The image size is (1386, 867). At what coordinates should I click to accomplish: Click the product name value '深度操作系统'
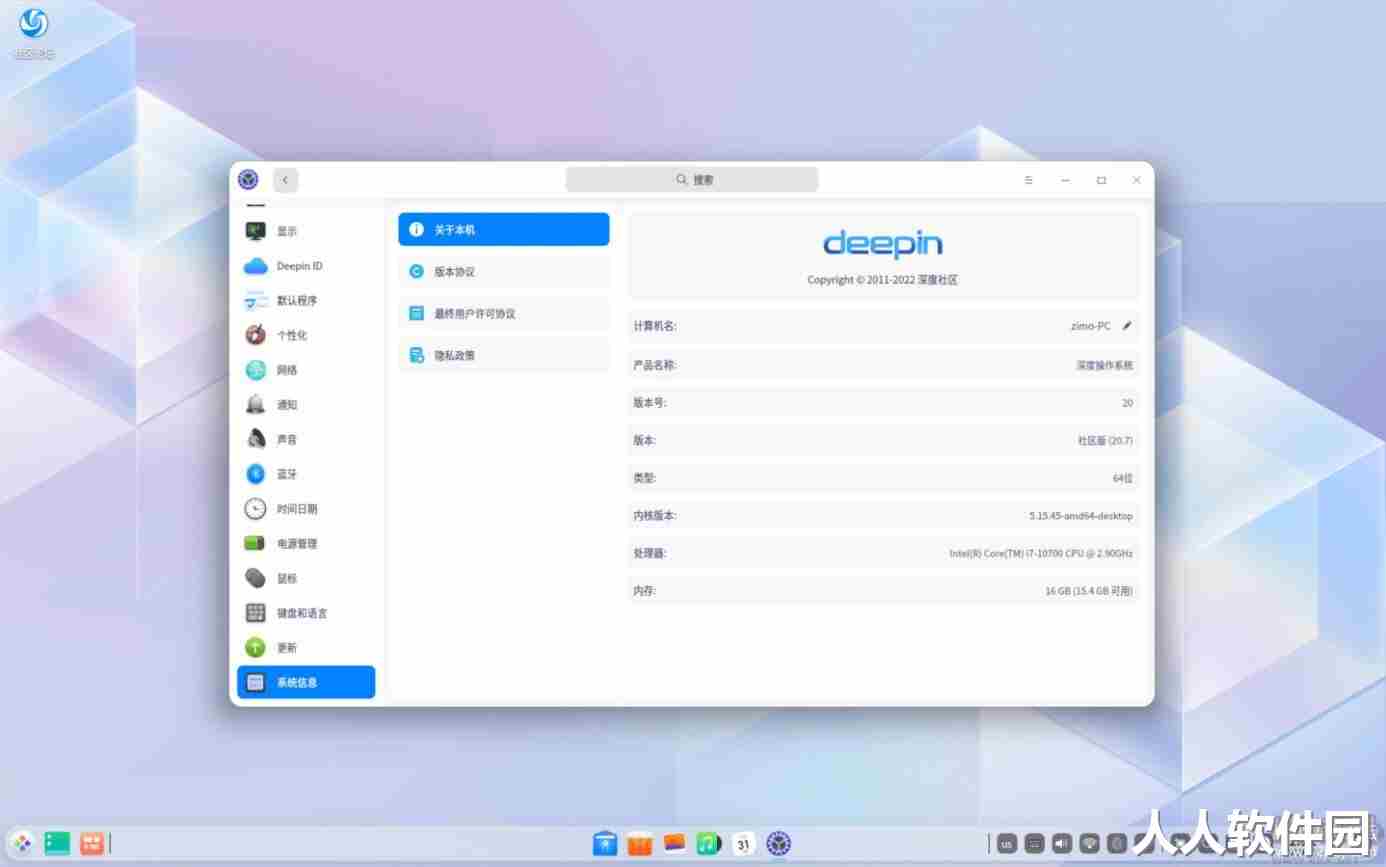[1105, 366]
